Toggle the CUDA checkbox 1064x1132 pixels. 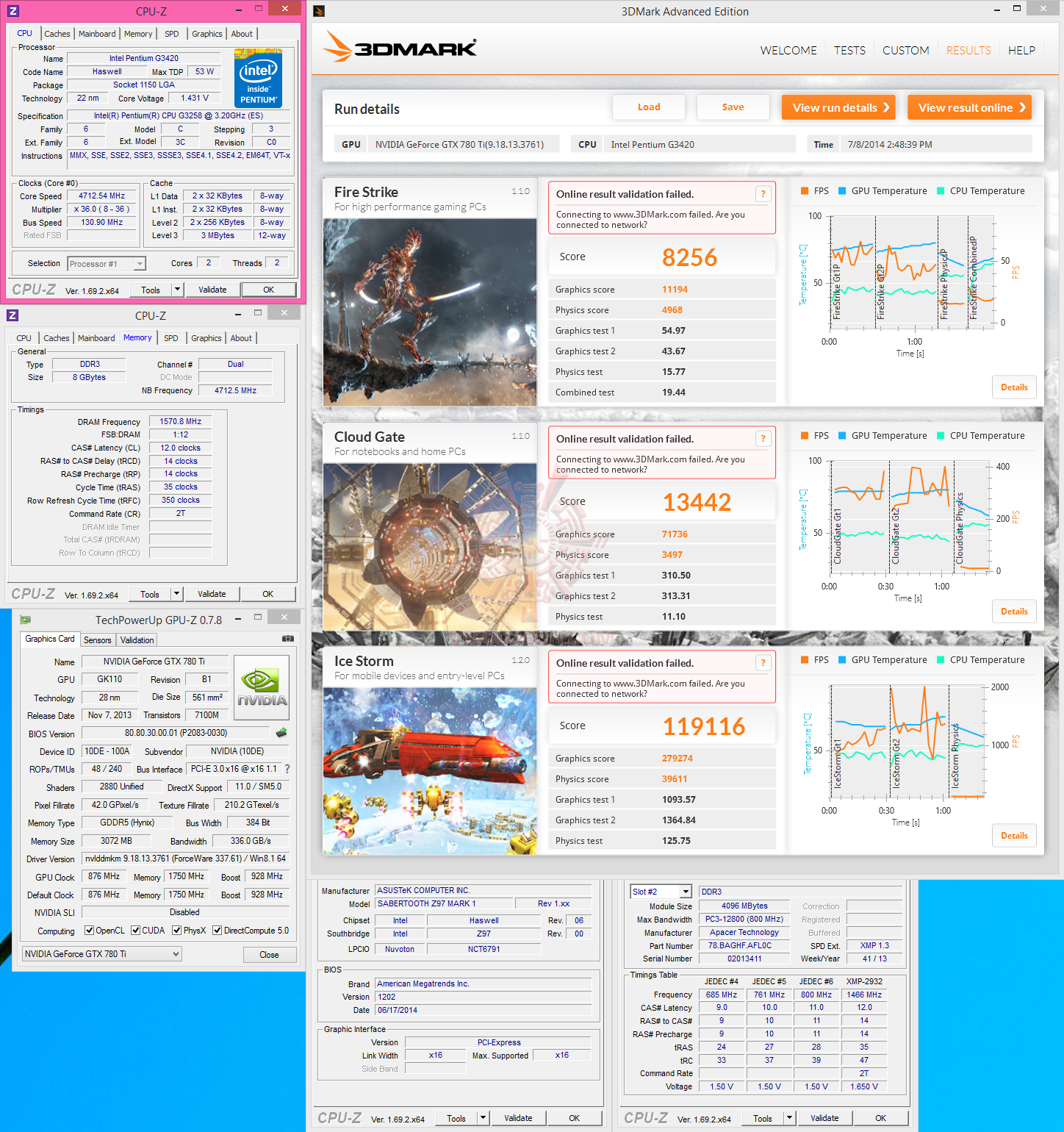tap(135, 931)
